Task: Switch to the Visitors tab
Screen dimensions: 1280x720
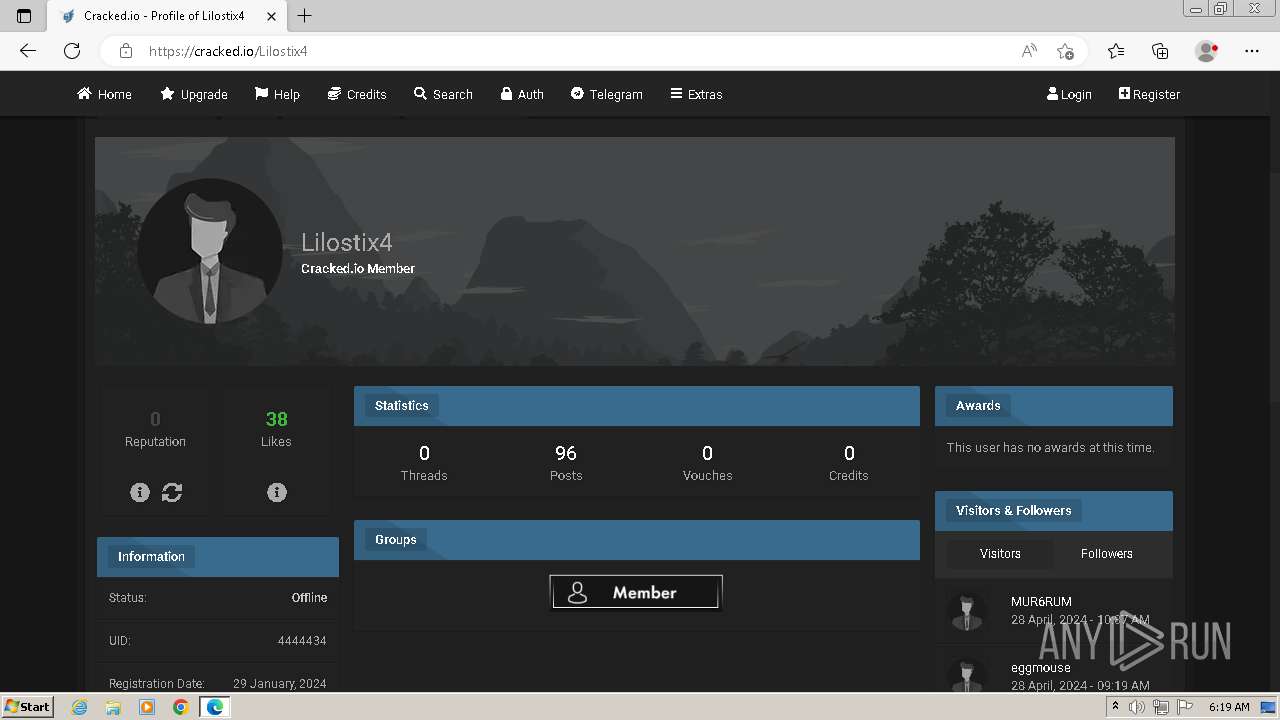Action: (x=1000, y=553)
